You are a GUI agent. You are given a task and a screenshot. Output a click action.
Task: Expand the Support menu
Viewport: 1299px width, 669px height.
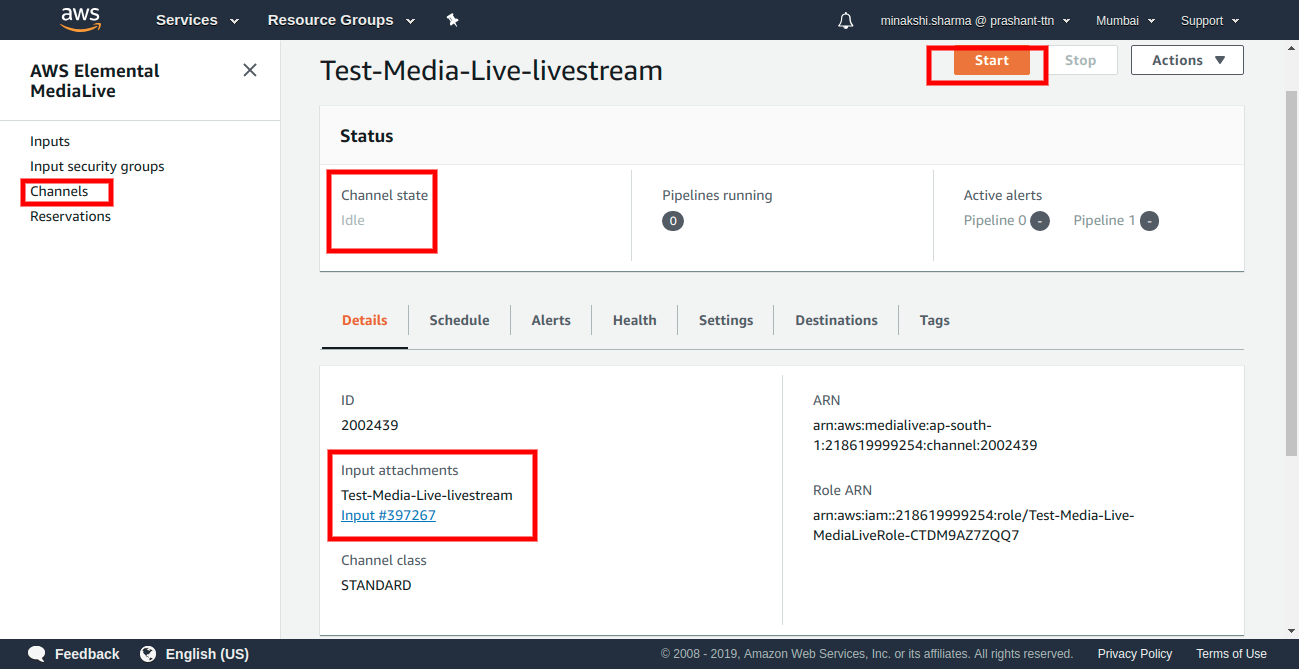[1210, 20]
